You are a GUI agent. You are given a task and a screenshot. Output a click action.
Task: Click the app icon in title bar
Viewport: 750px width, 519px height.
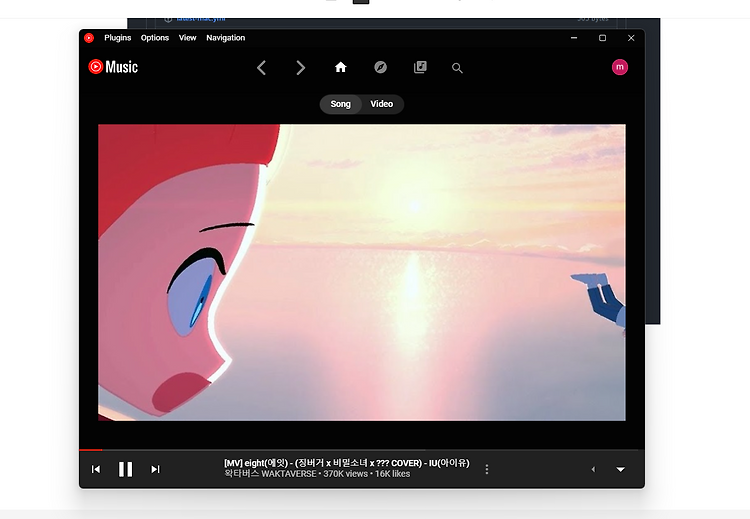(x=89, y=38)
